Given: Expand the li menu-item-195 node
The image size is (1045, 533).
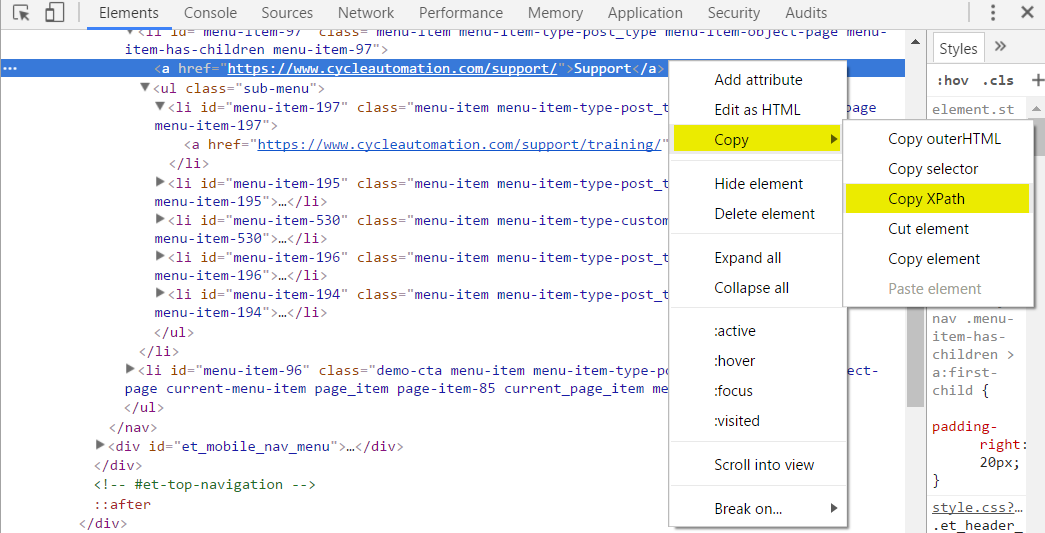Looking at the screenshot, I should pyautogui.click(x=160, y=182).
